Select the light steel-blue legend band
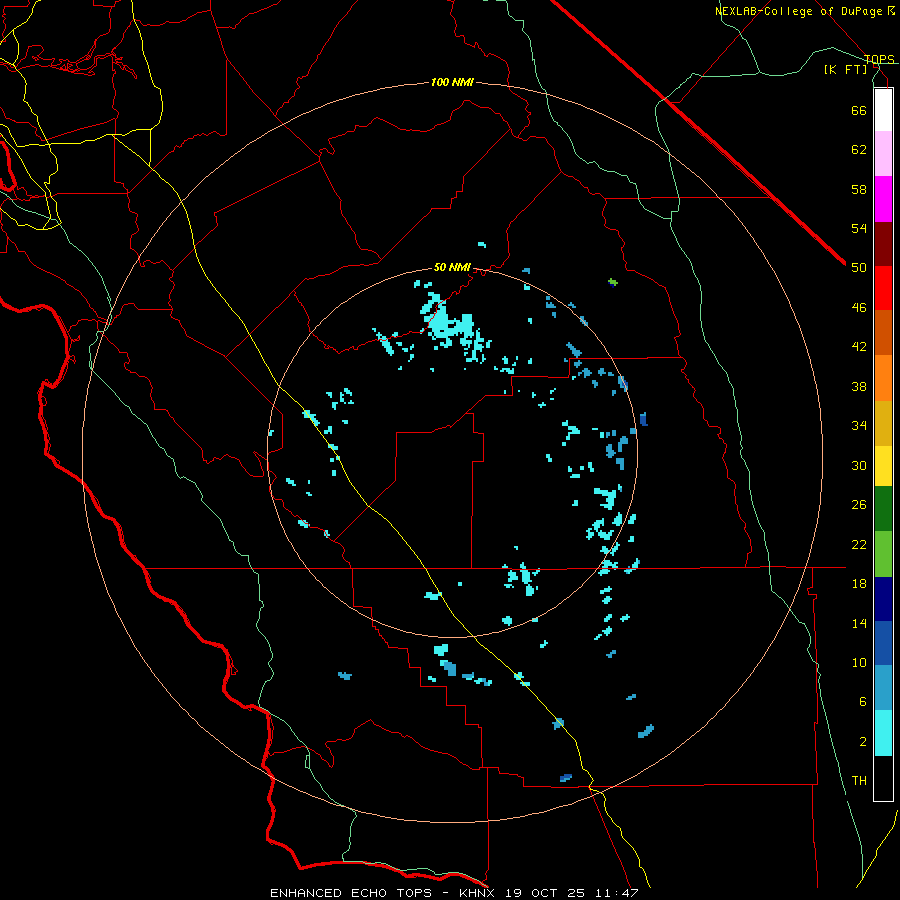The width and height of the screenshot is (900, 900). 883,688
